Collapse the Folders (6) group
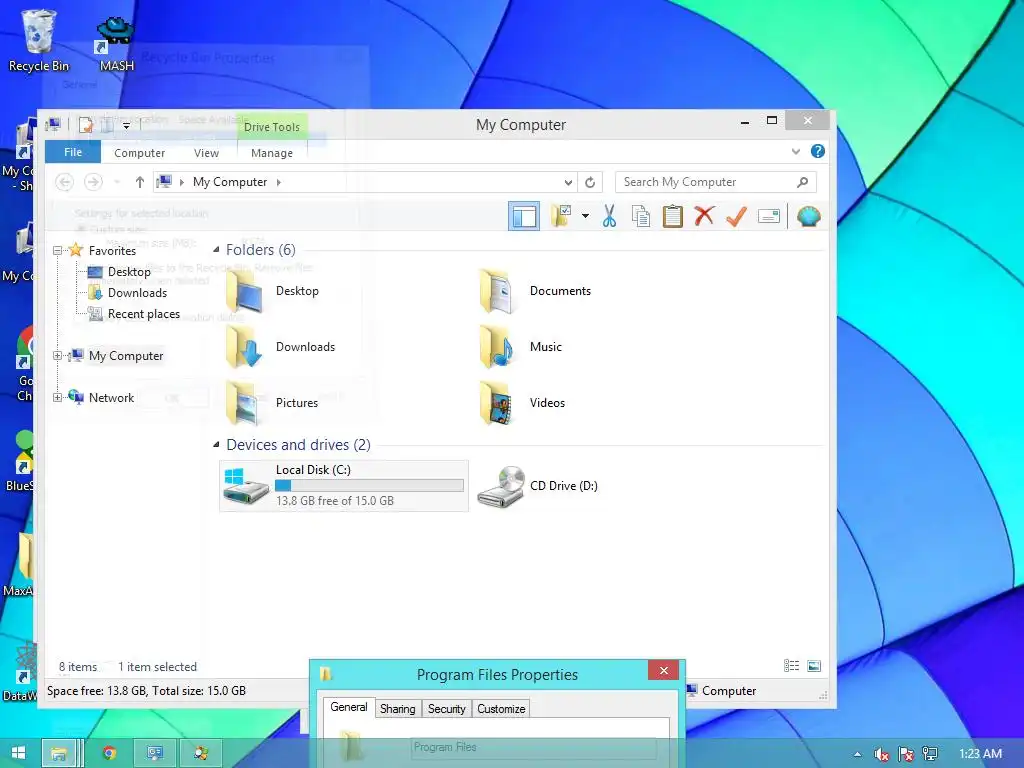1024x768 pixels. [x=216, y=249]
